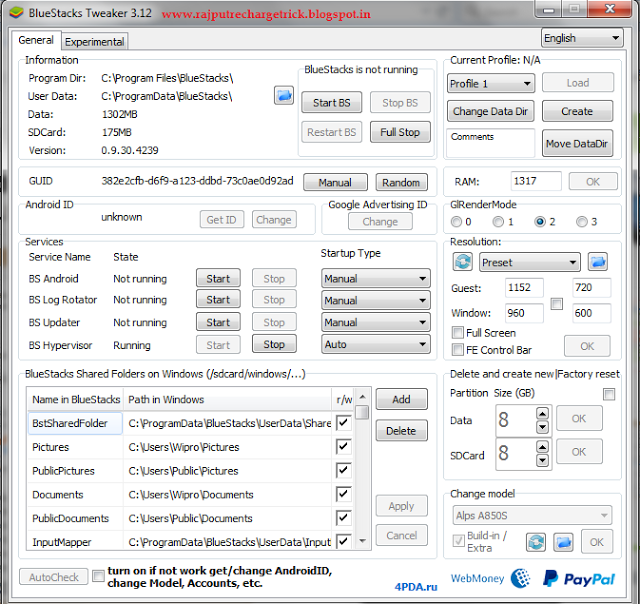Tick the Partition Size checkbox
The width and height of the screenshot is (640, 604).
click(x=609, y=394)
